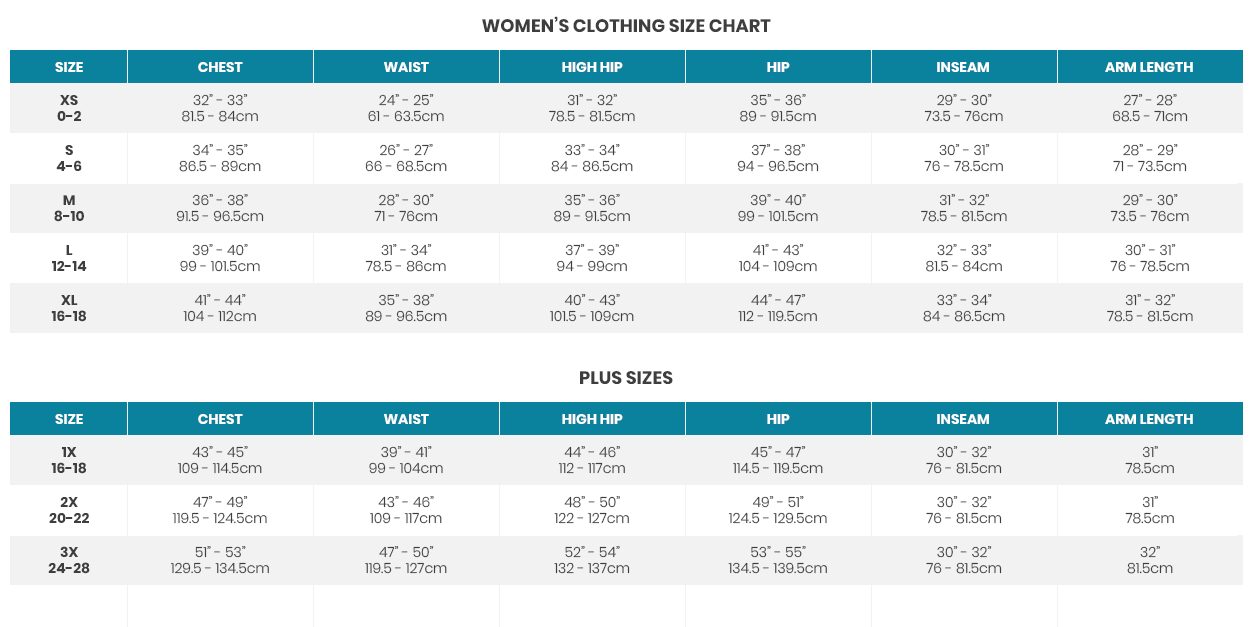Click the Waist header in the top table
Screen dimensions: 1253x627
tap(406, 67)
